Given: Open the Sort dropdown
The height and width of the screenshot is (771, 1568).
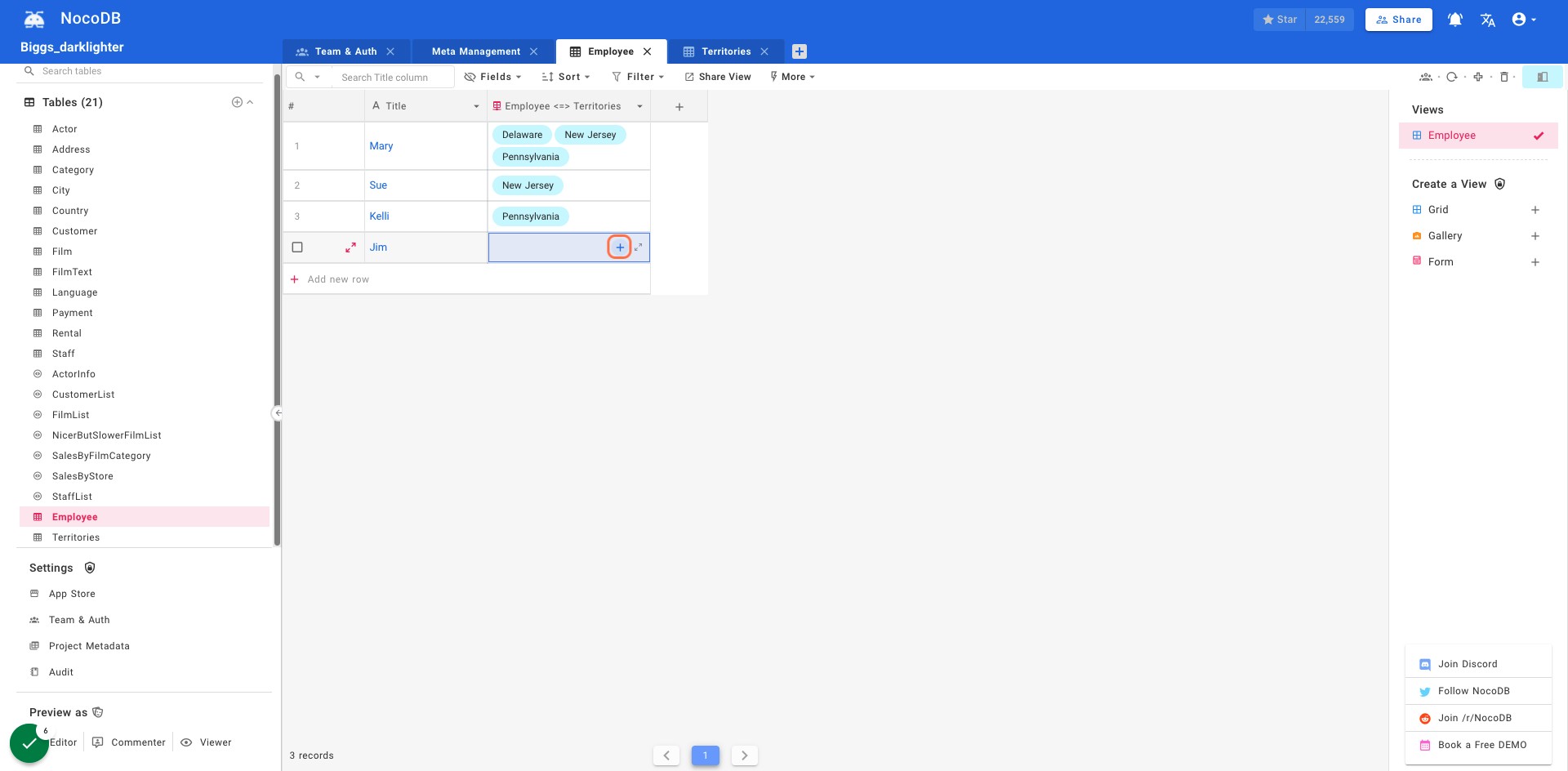Looking at the screenshot, I should point(565,77).
